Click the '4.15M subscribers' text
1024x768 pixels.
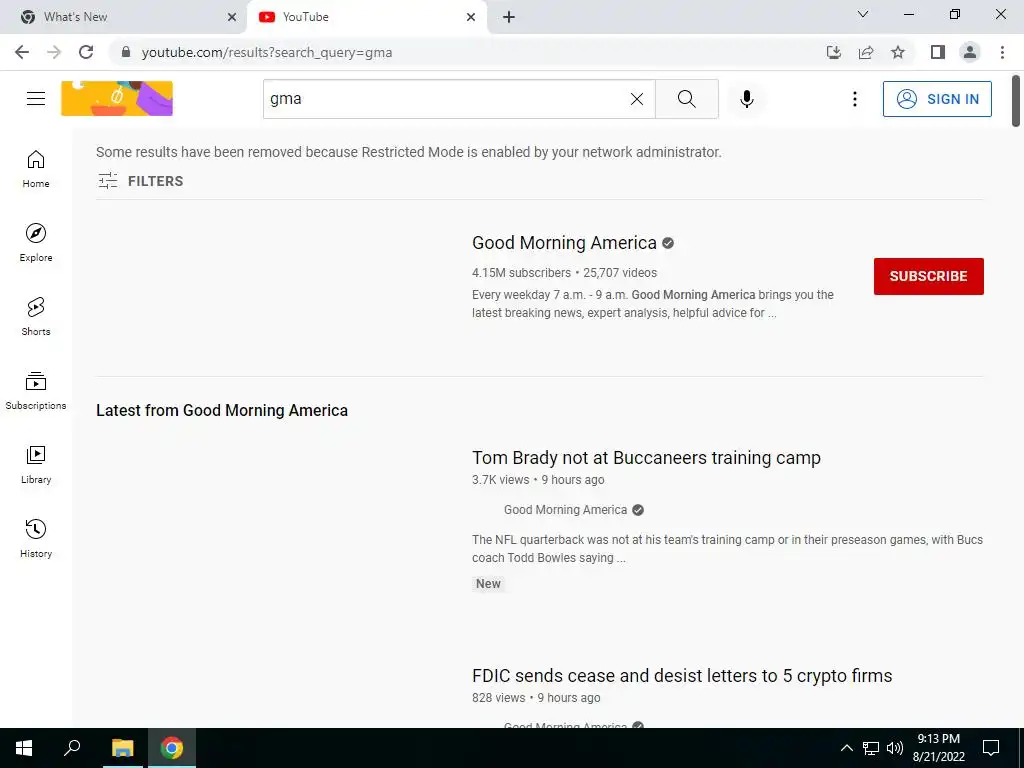(521, 273)
